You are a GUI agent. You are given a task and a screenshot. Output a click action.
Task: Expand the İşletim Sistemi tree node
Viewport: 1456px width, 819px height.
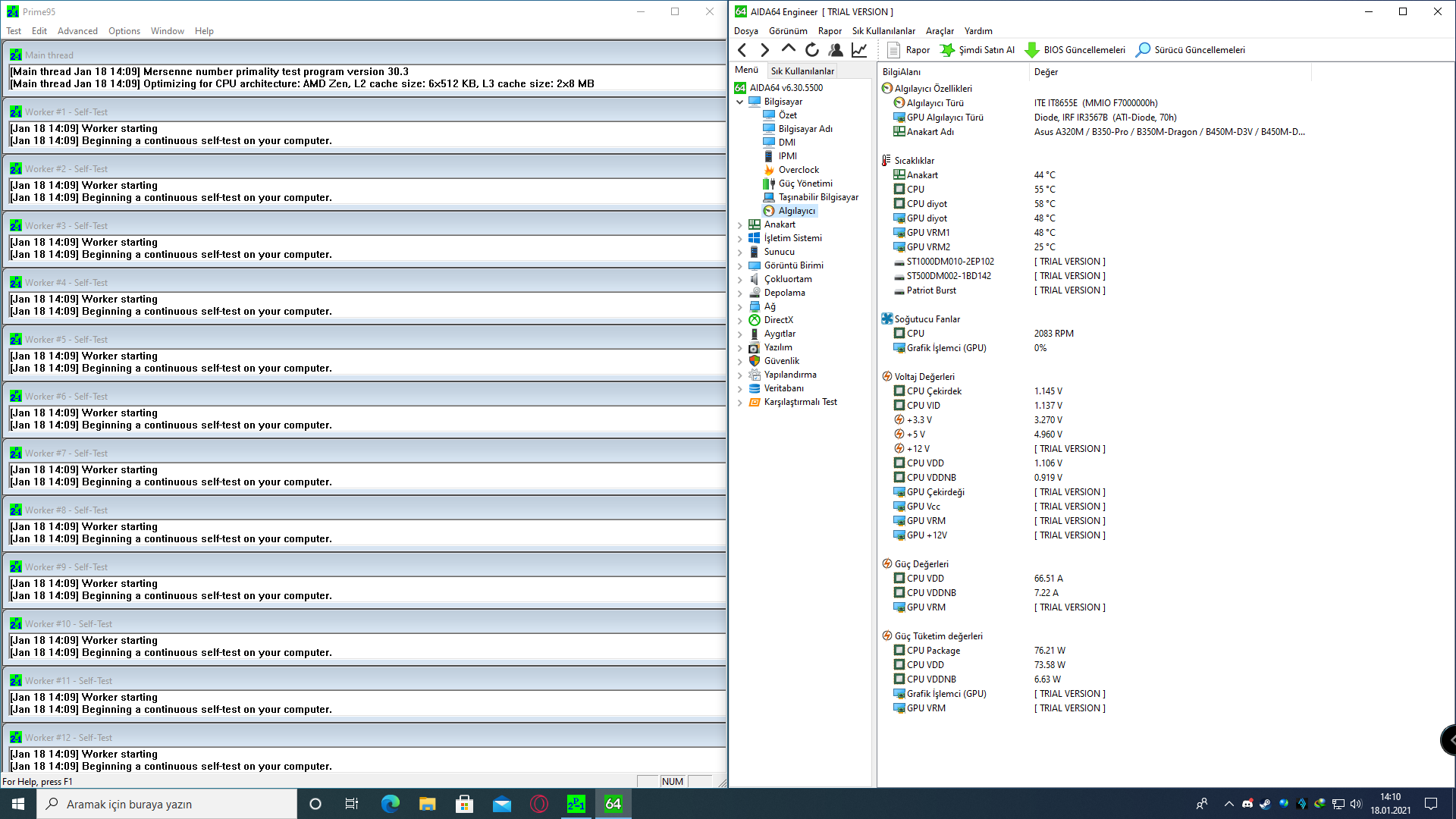[x=740, y=238]
